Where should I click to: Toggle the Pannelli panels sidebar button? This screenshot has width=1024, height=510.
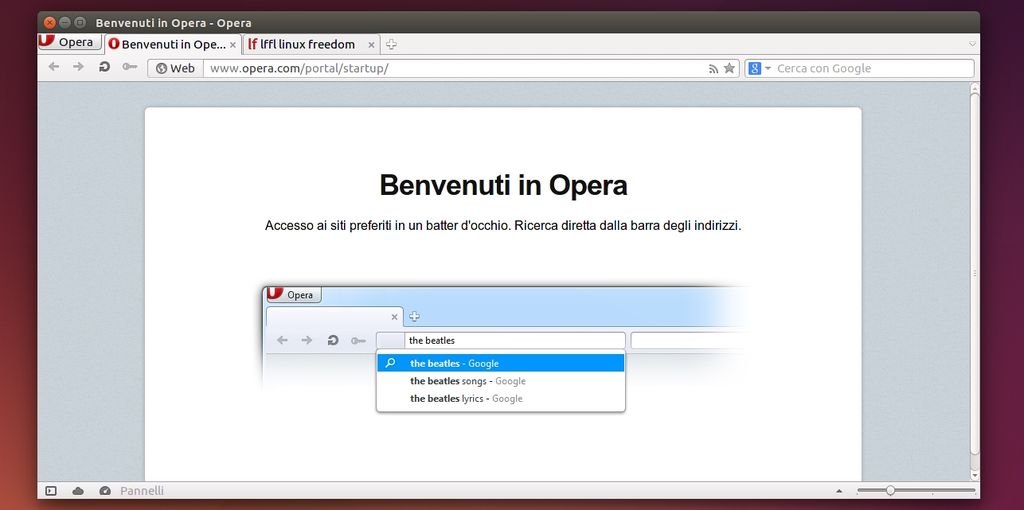[51, 491]
